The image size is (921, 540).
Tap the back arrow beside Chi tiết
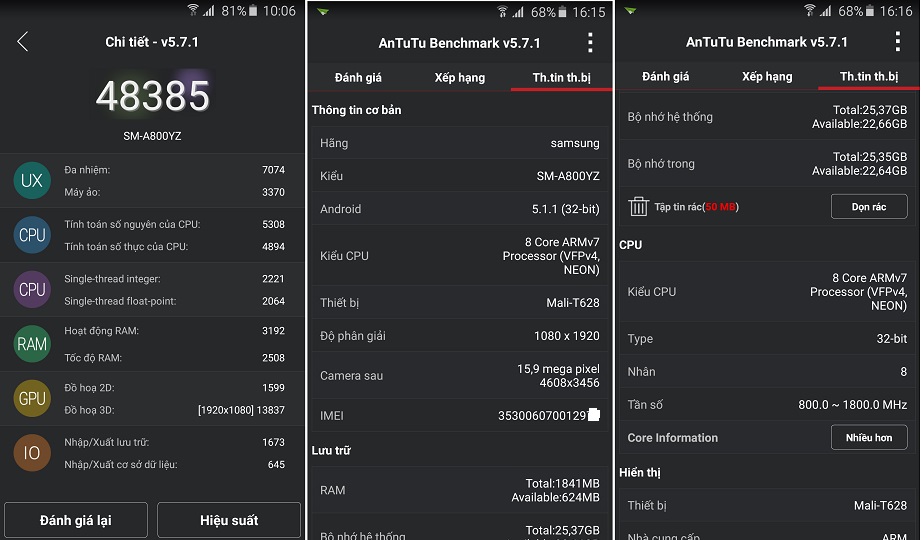coord(22,42)
